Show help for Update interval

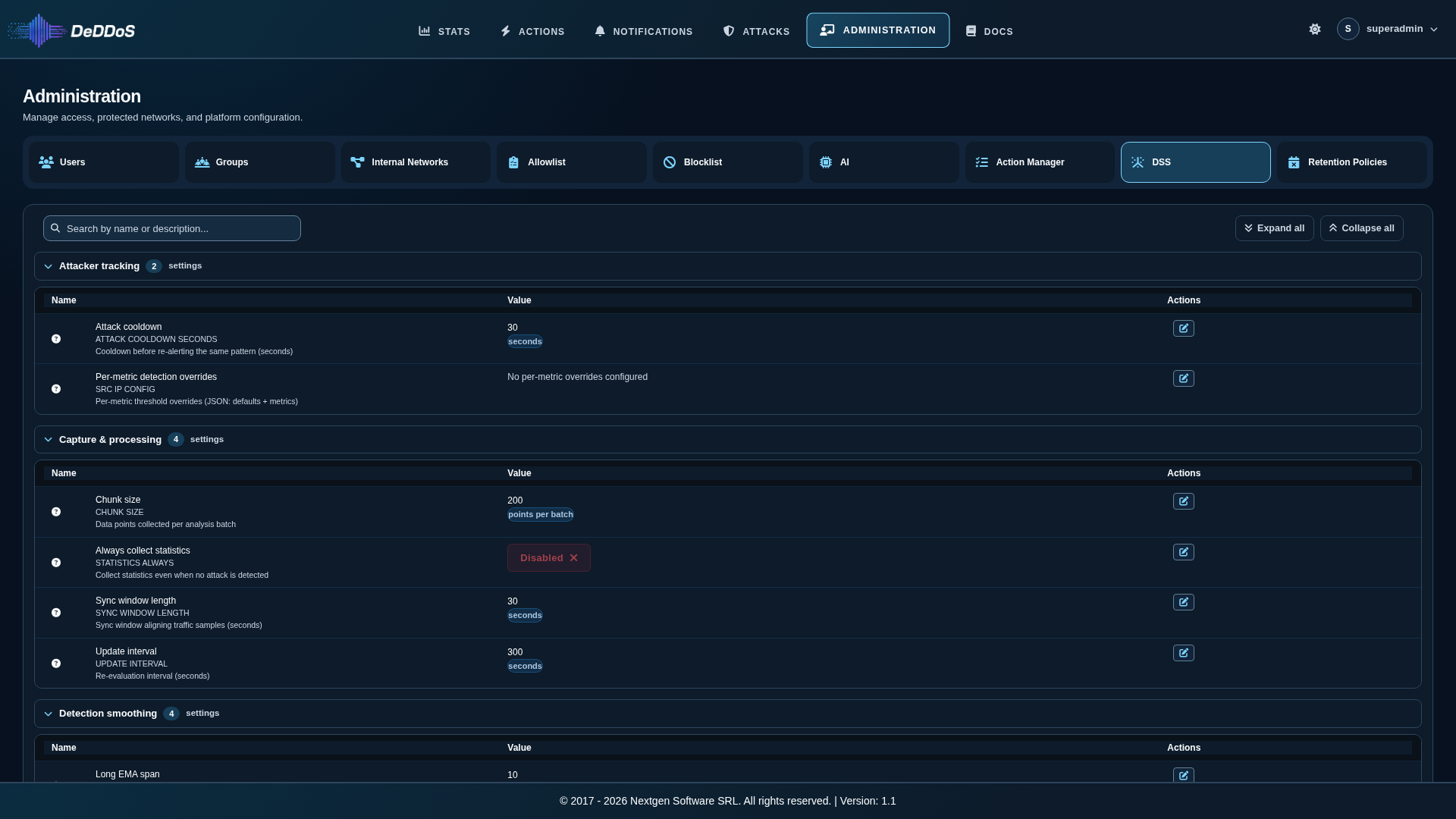click(x=56, y=664)
